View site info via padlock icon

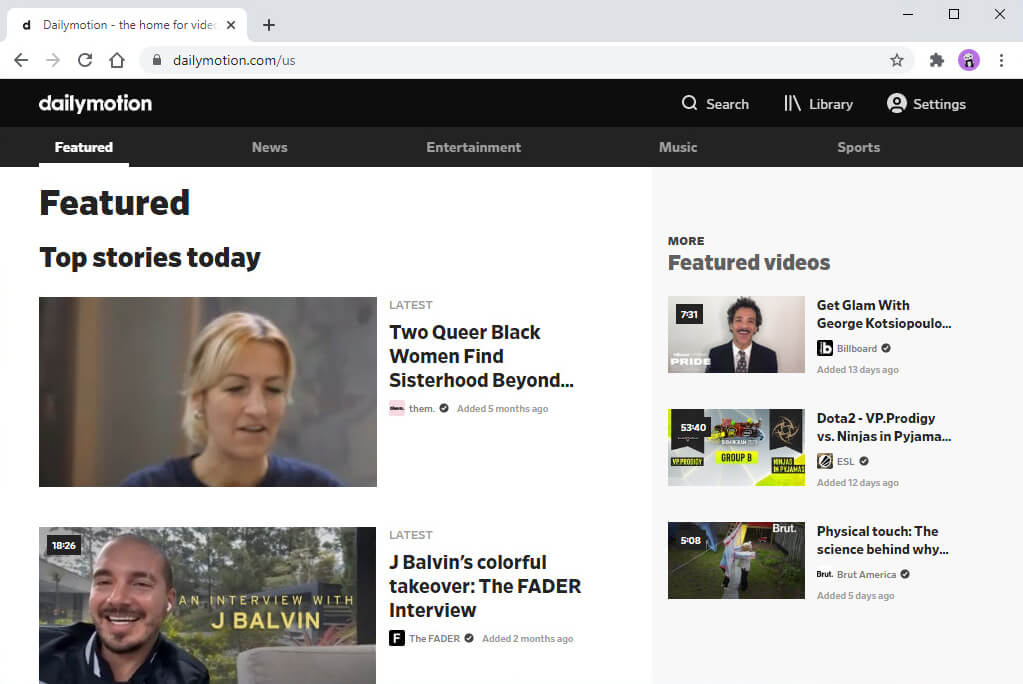(157, 60)
